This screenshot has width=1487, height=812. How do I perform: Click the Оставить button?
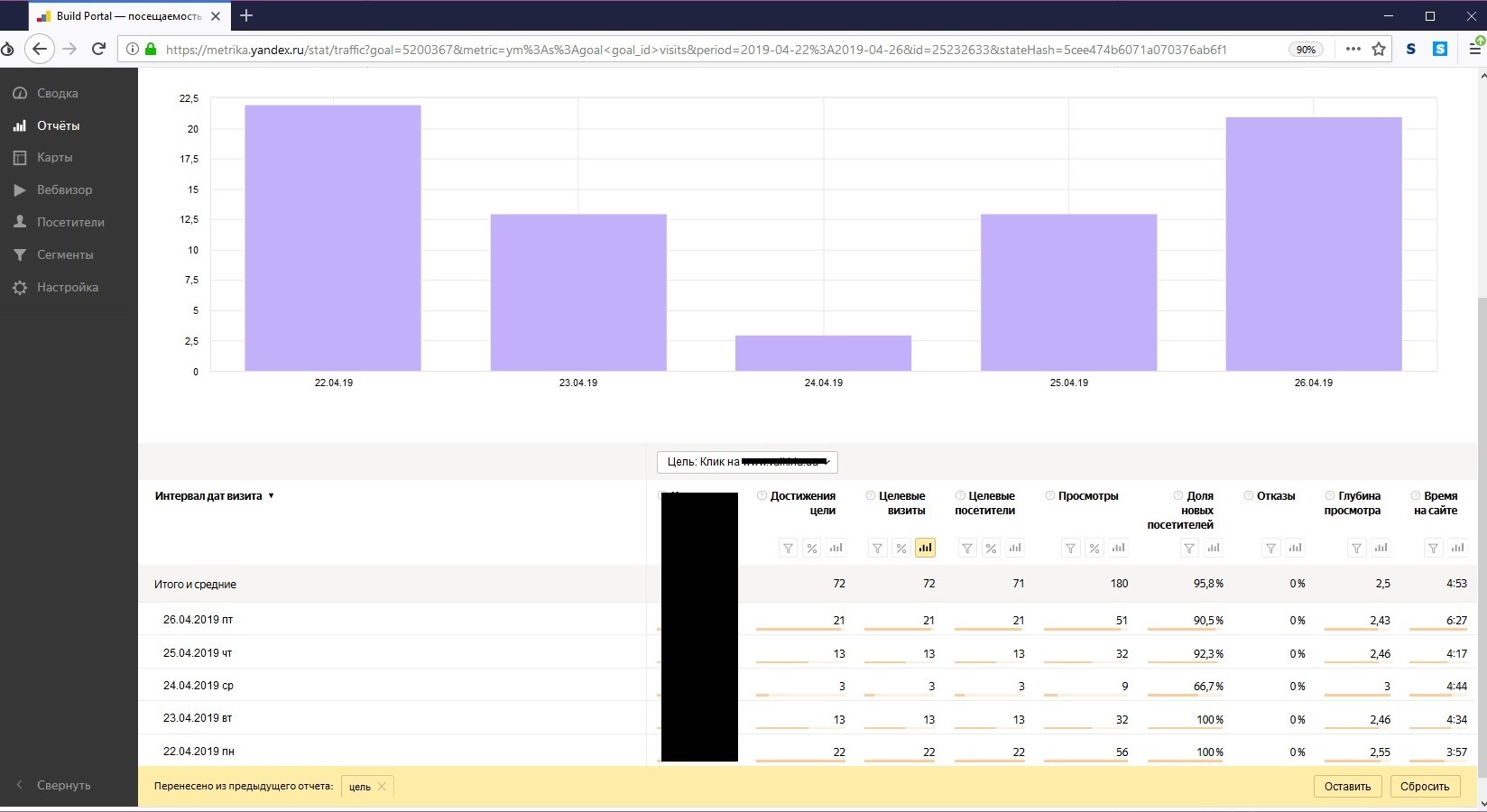click(1347, 786)
